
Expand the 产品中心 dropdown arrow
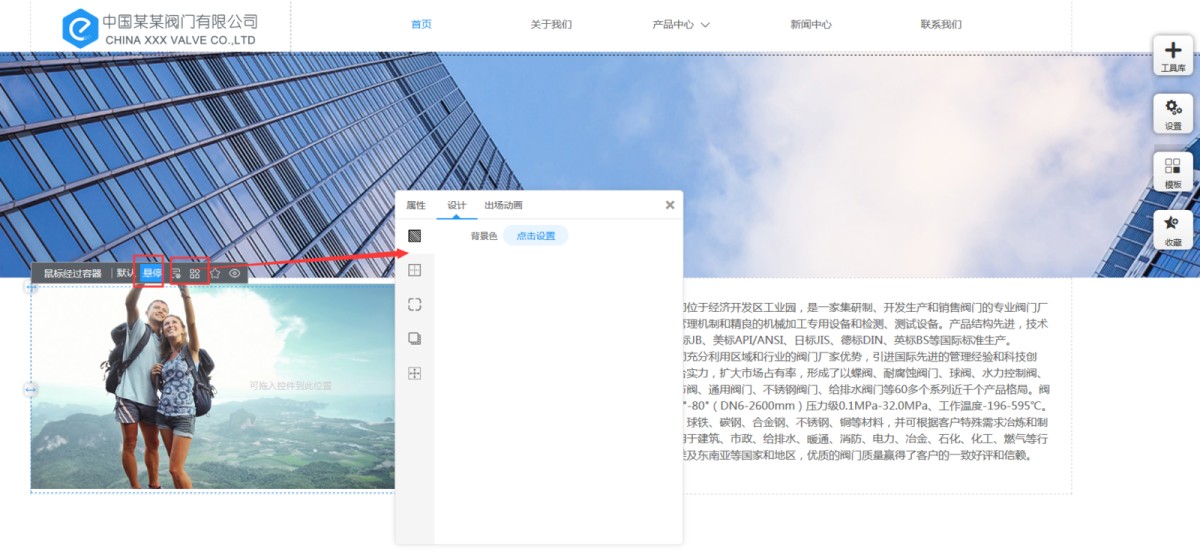pos(705,25)
